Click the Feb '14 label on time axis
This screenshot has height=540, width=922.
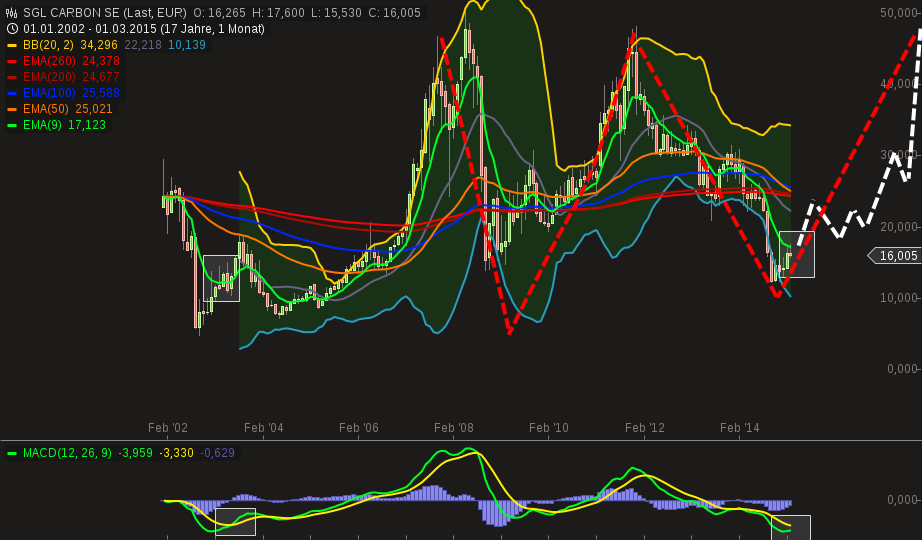740,428
